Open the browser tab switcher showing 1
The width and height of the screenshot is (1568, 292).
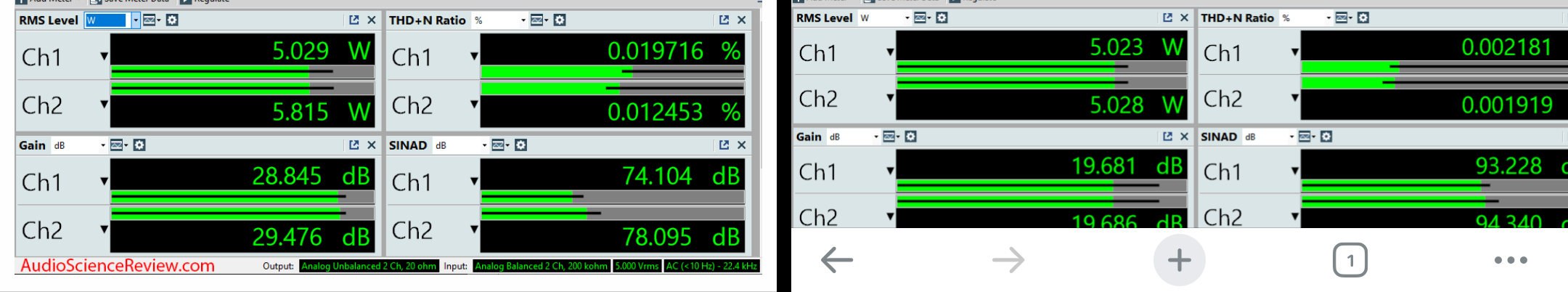1349,260
